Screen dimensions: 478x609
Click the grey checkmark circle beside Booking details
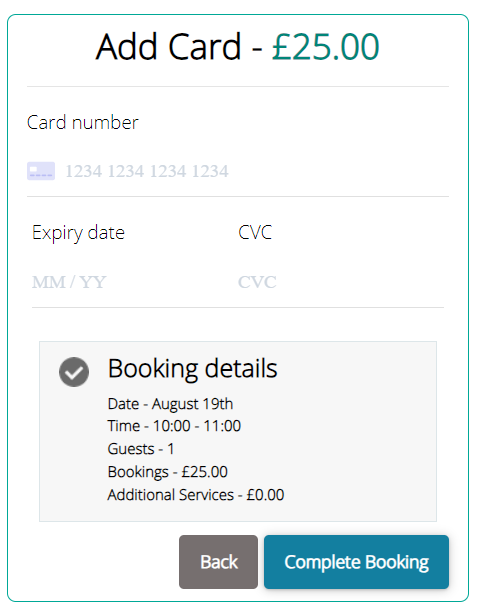tap(74, 372)
